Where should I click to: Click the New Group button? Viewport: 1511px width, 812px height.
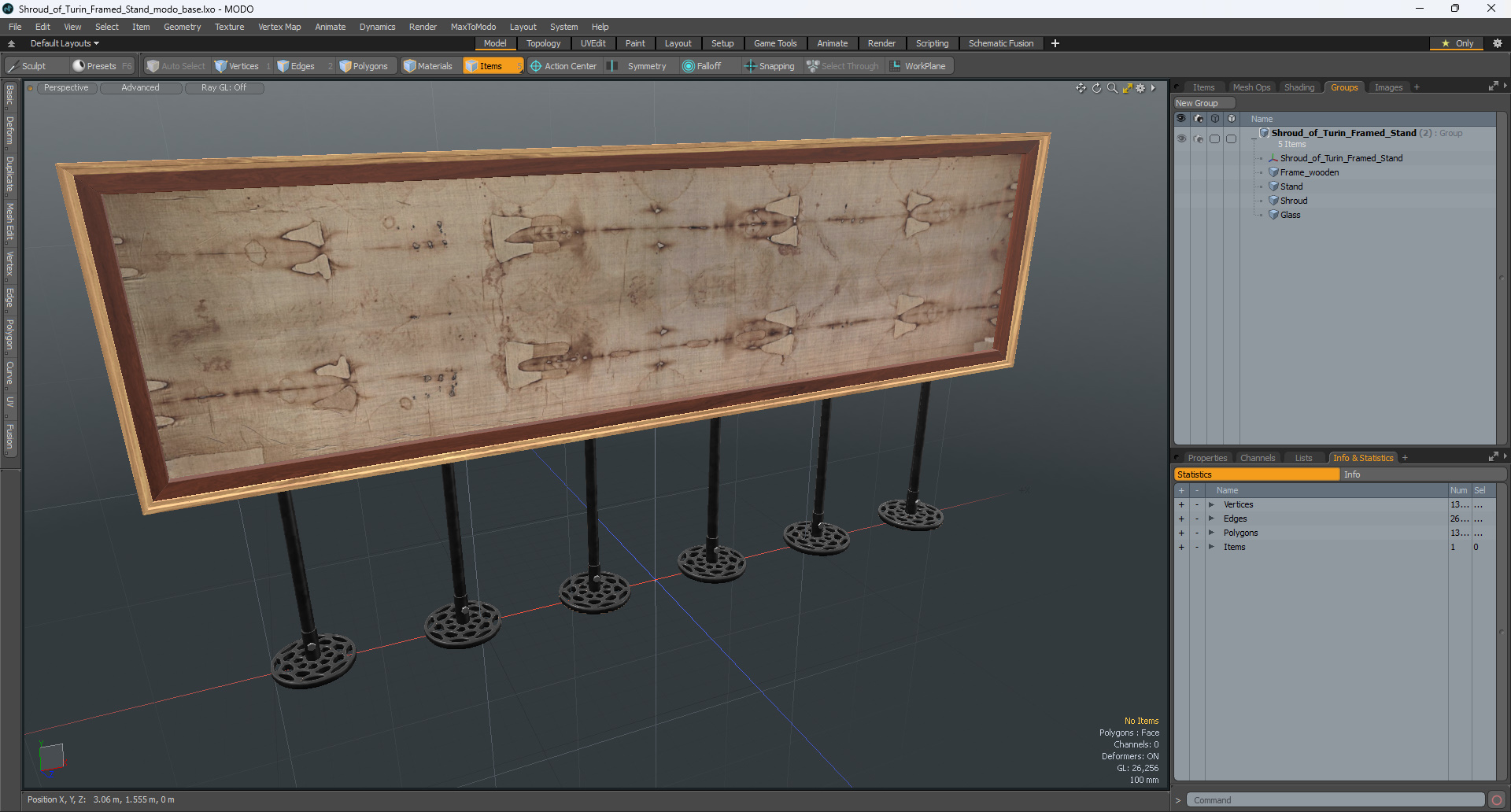1204,103
